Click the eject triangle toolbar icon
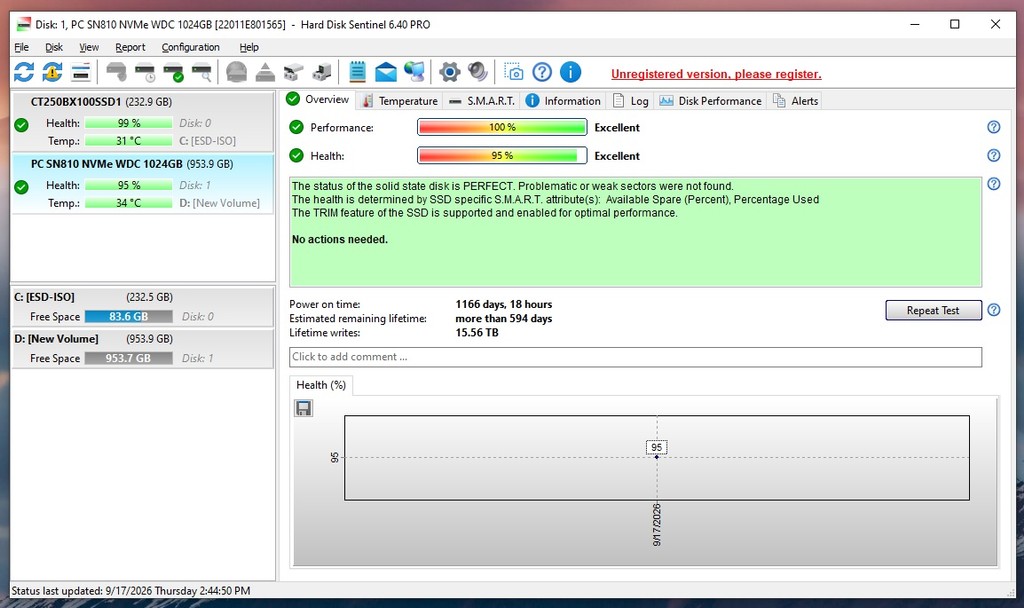The height and width of the screenshot is (608, 1024). (x=264, y=72)
